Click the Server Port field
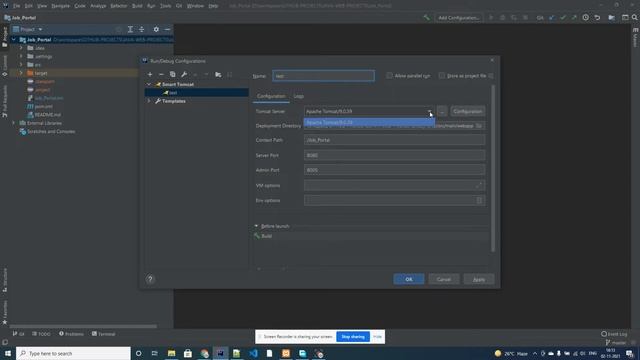This screenshot has height=360, width=640. (x=395, y=155)
